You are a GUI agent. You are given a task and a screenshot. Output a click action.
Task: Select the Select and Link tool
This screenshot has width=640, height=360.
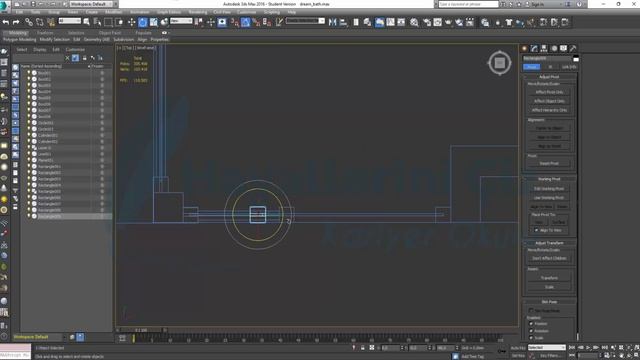(x=29, y=22)
